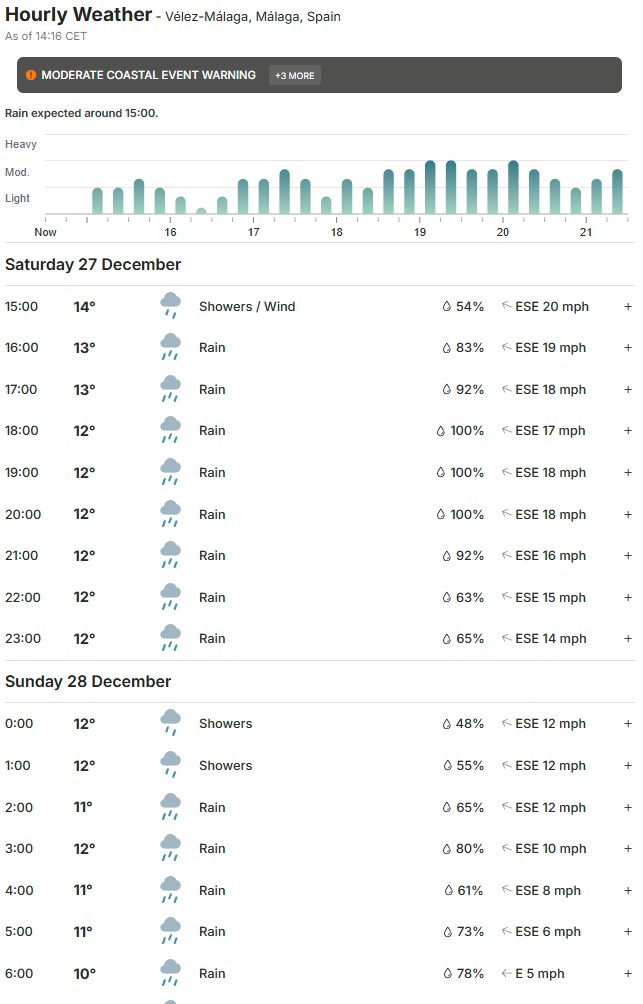Click the orange warning alert icon
The width and height of the screenshot is (643, 1004).
(31, 75)
